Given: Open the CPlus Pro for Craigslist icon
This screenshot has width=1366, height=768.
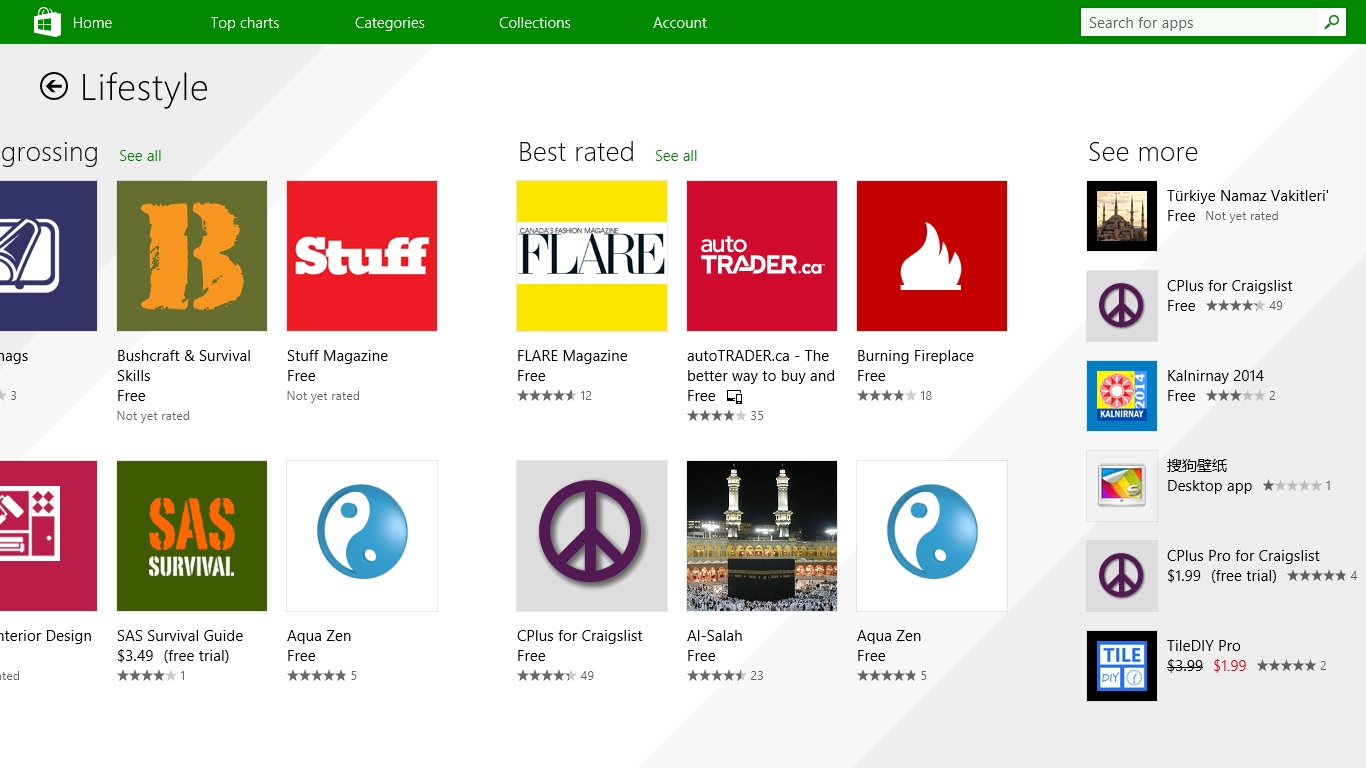Looking at the screenshot, I should [x=1122, y=576].
